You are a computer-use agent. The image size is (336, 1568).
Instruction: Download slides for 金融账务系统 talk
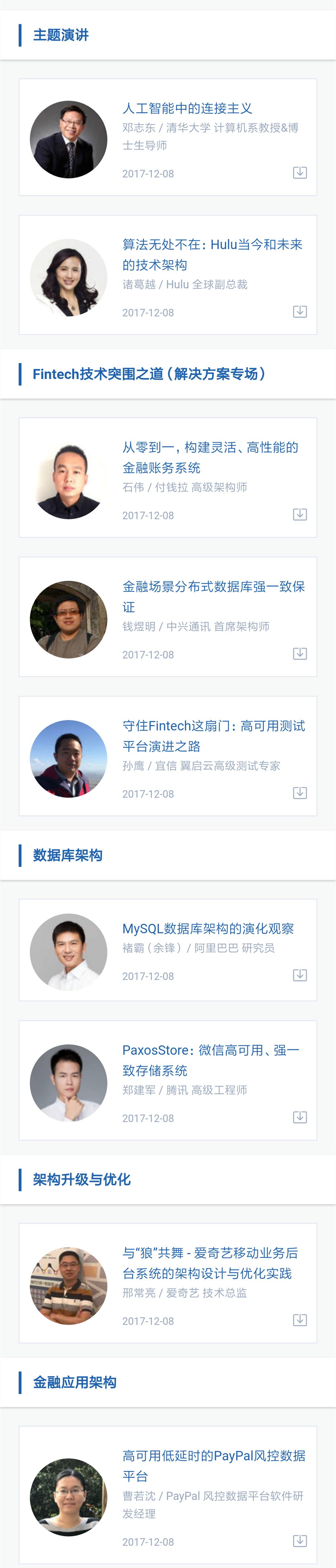300,514
